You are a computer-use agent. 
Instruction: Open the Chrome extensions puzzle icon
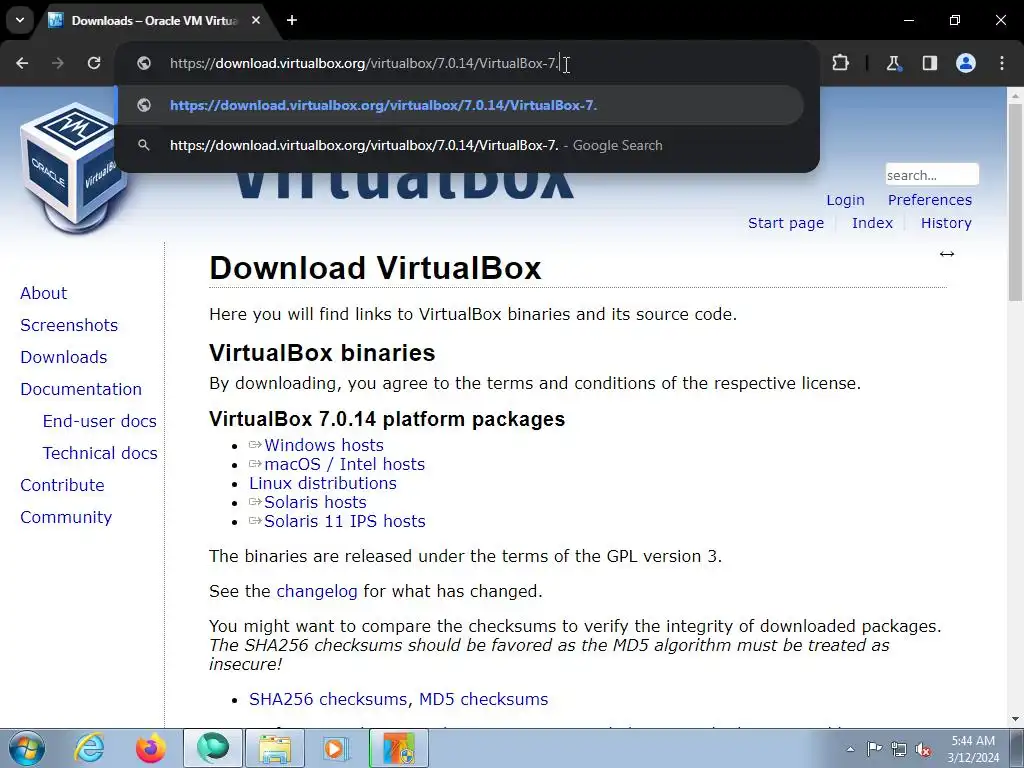coord(840,63)
